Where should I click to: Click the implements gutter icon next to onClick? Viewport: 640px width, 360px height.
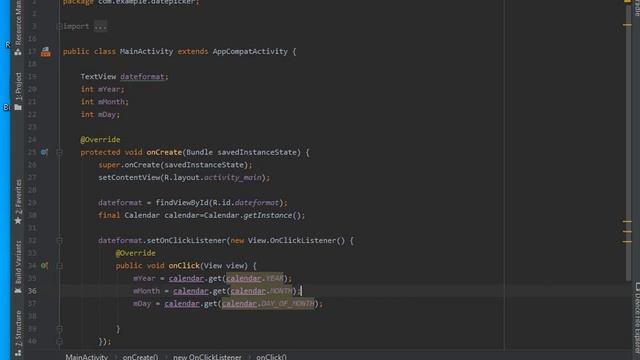pos(44,266)
